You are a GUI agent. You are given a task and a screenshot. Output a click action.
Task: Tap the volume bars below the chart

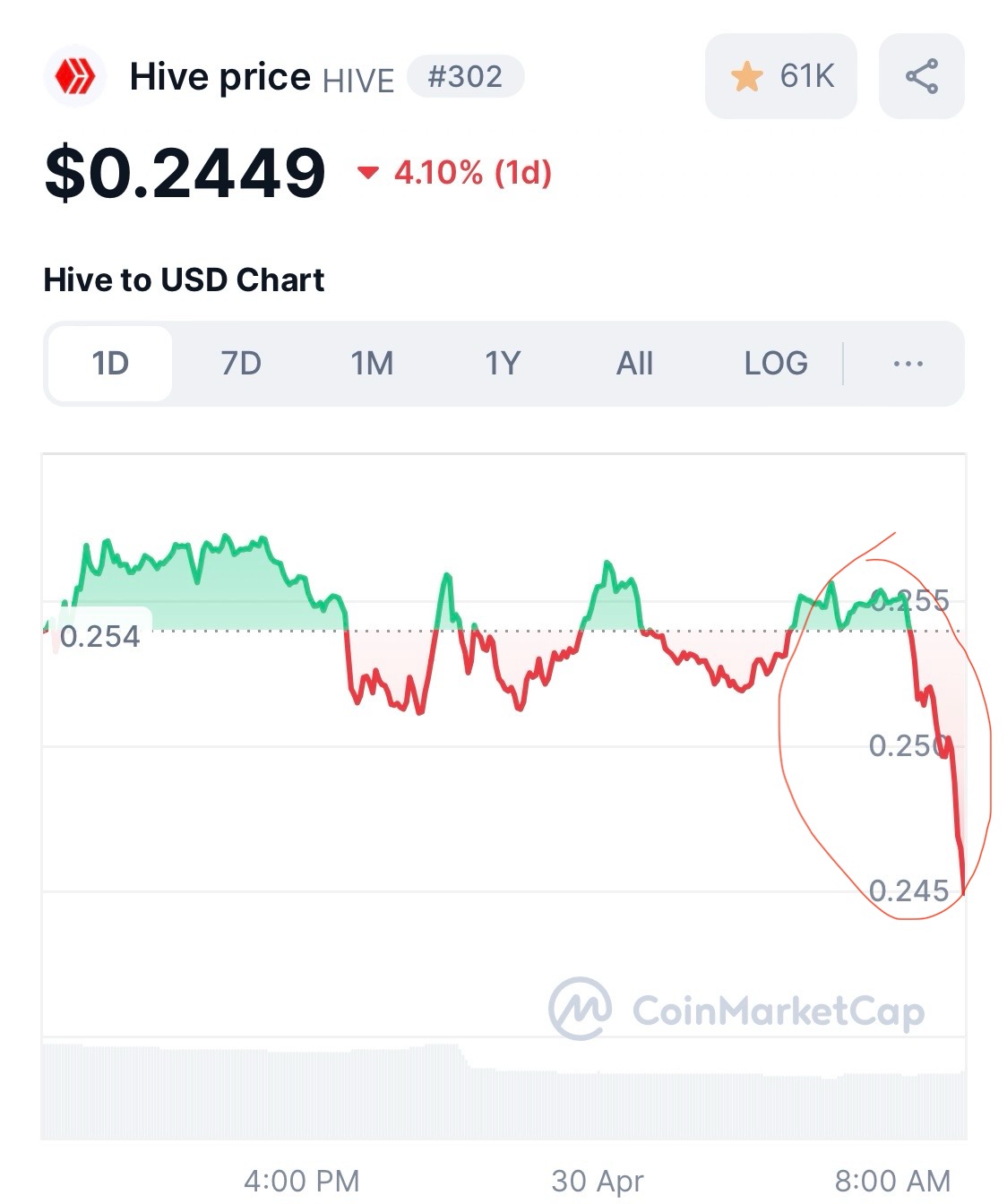click(503, 1091)
